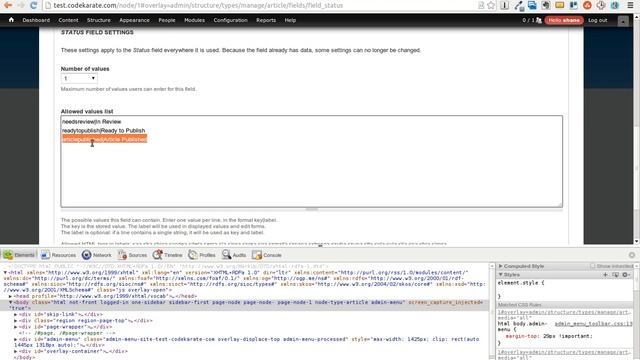The width and height of the screenshot is (640, 360).
Task: Reload the page with refresh icon
Action: [x=33, y=5]
